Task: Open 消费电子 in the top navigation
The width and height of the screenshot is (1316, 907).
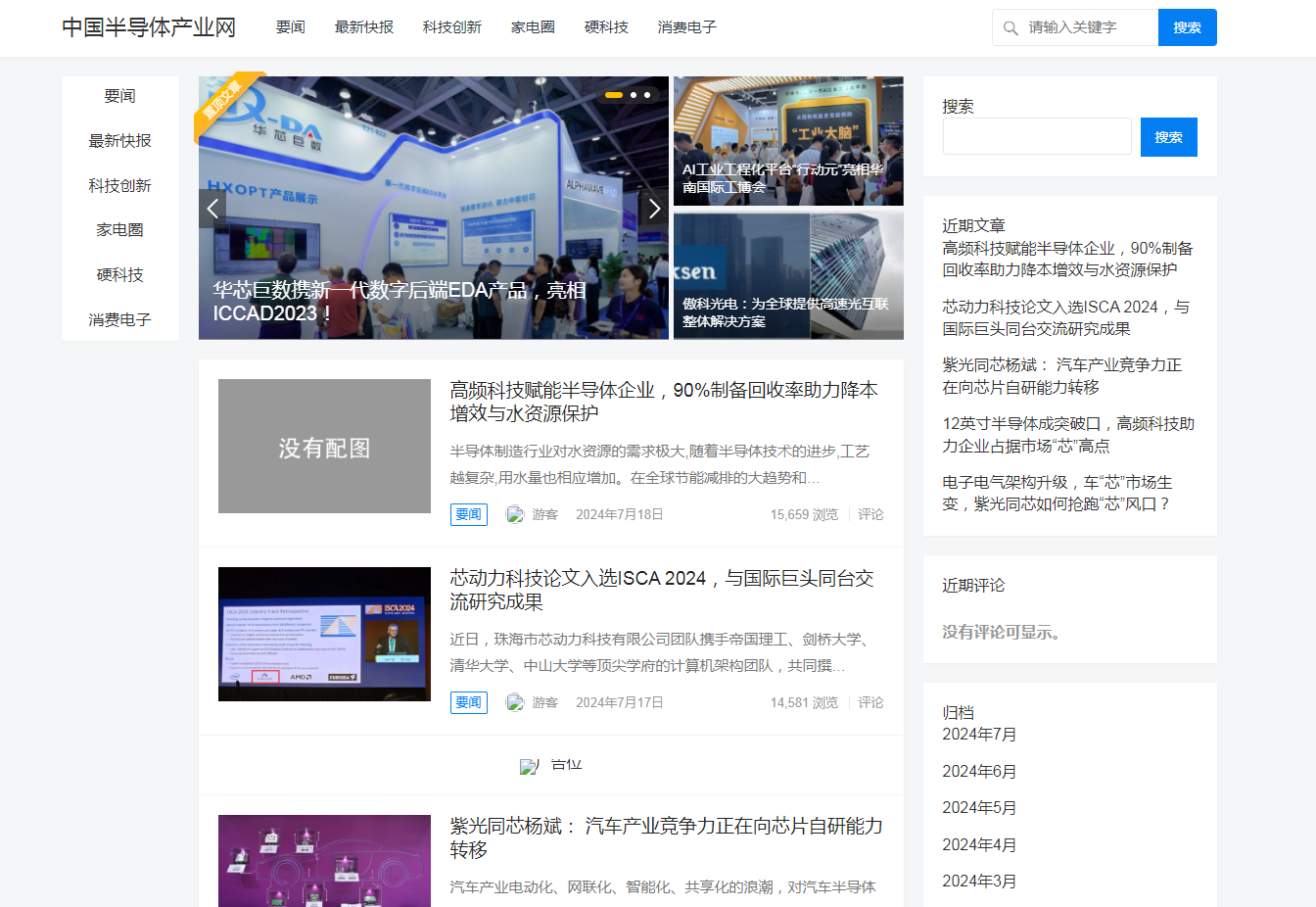Action: [x=687, y=27]
